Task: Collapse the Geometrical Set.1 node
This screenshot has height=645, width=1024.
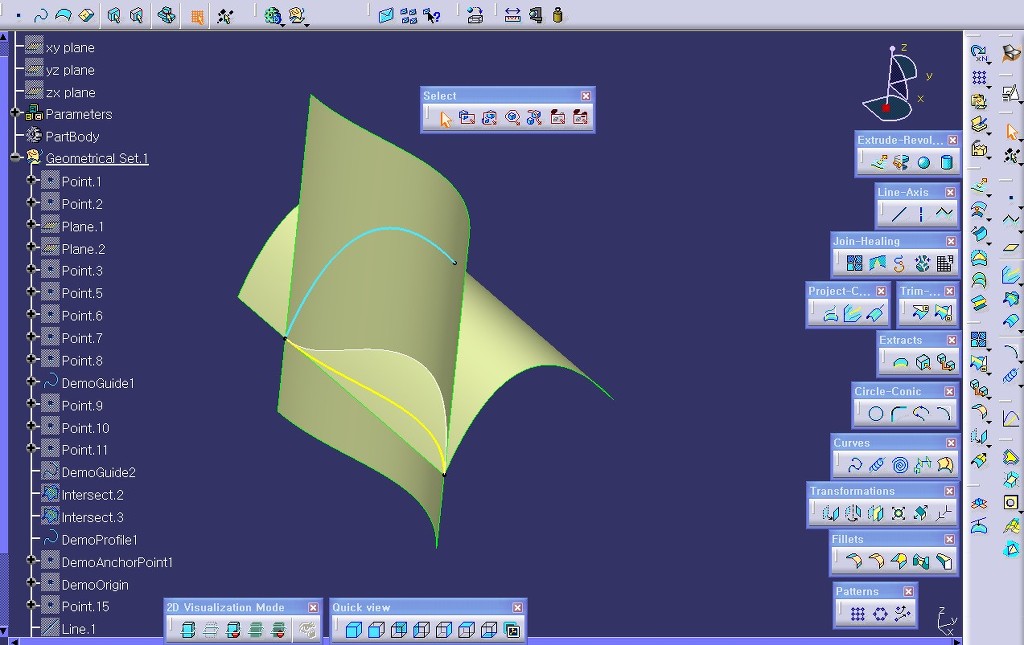Action: point(16,158)
